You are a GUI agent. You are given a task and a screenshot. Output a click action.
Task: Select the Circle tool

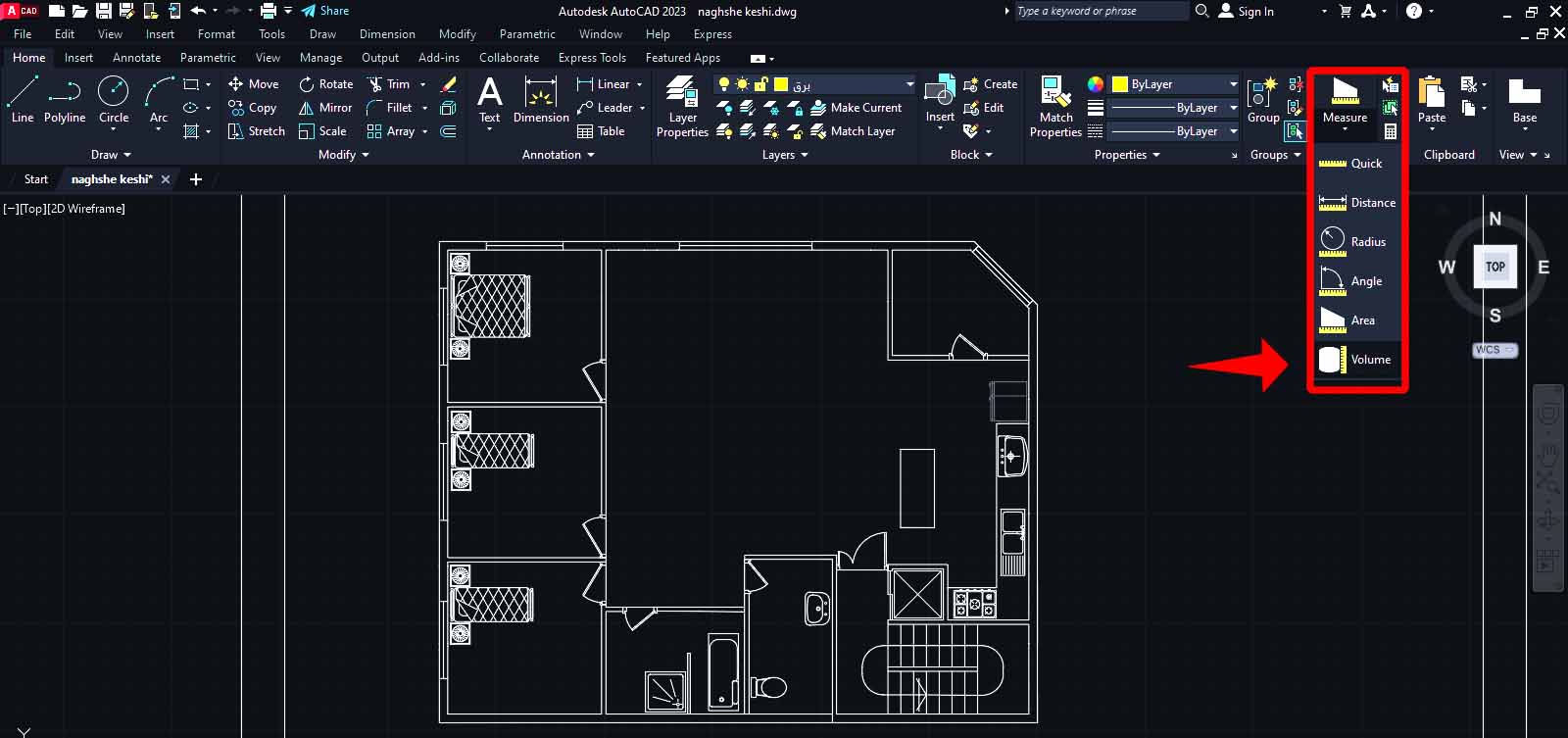pyautogui.click(x=114, y=101)
